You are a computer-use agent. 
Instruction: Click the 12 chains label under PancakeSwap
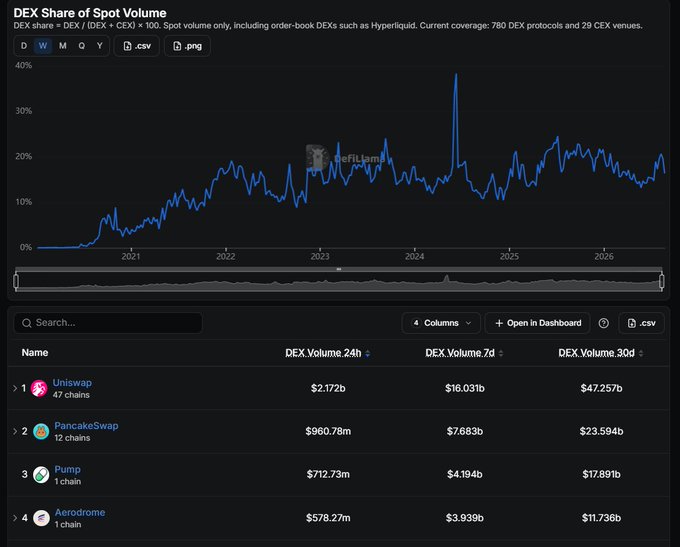[x=72, y=438]
